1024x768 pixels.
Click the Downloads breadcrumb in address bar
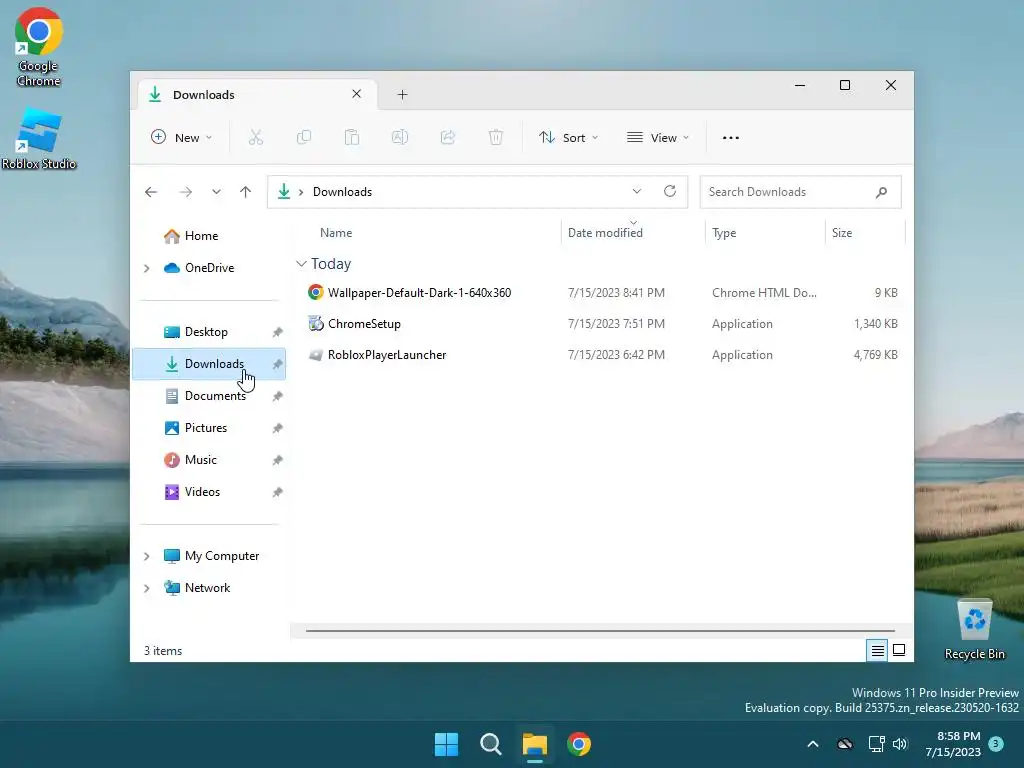(342, 192)
